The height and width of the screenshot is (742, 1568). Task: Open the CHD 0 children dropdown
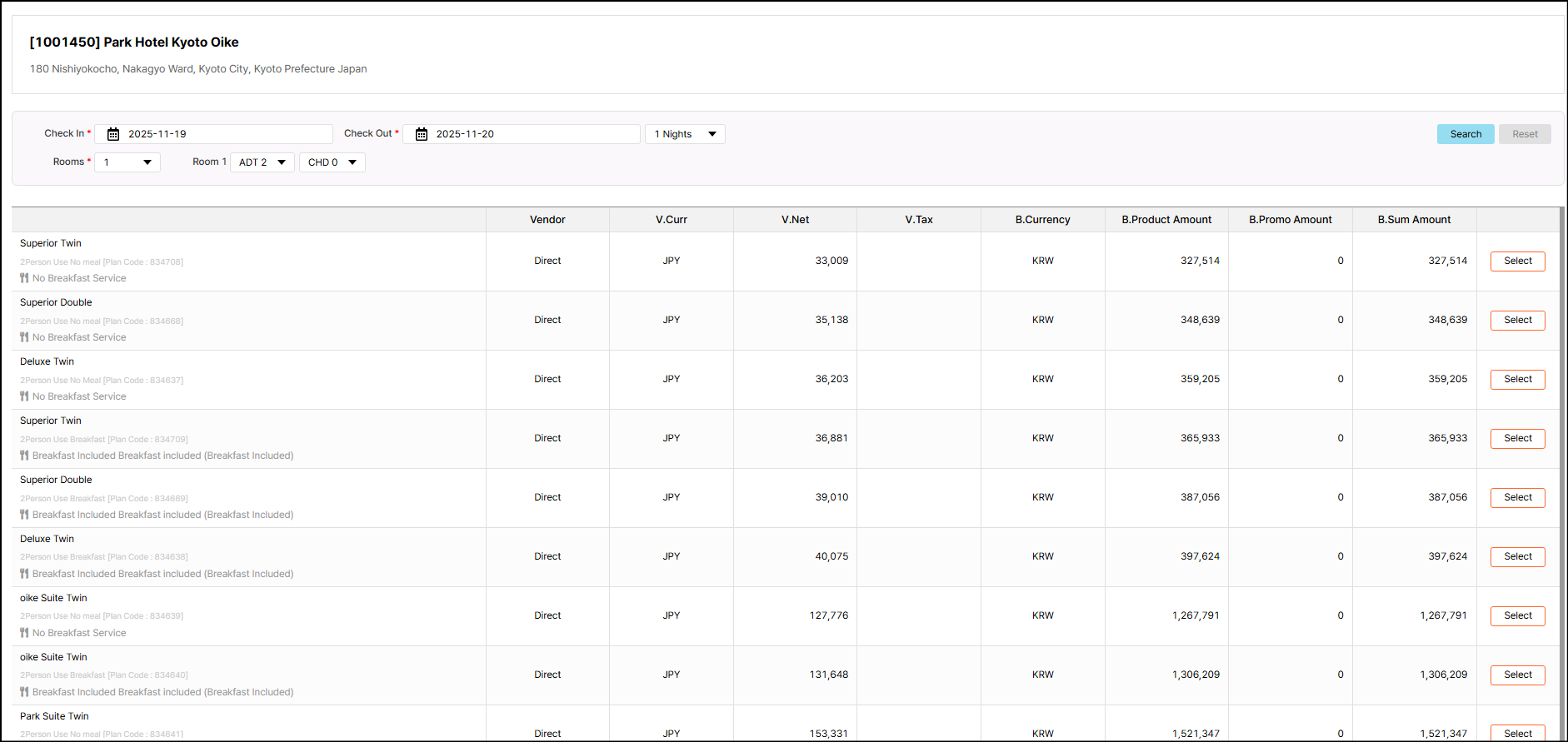click(x=332, y=162)
